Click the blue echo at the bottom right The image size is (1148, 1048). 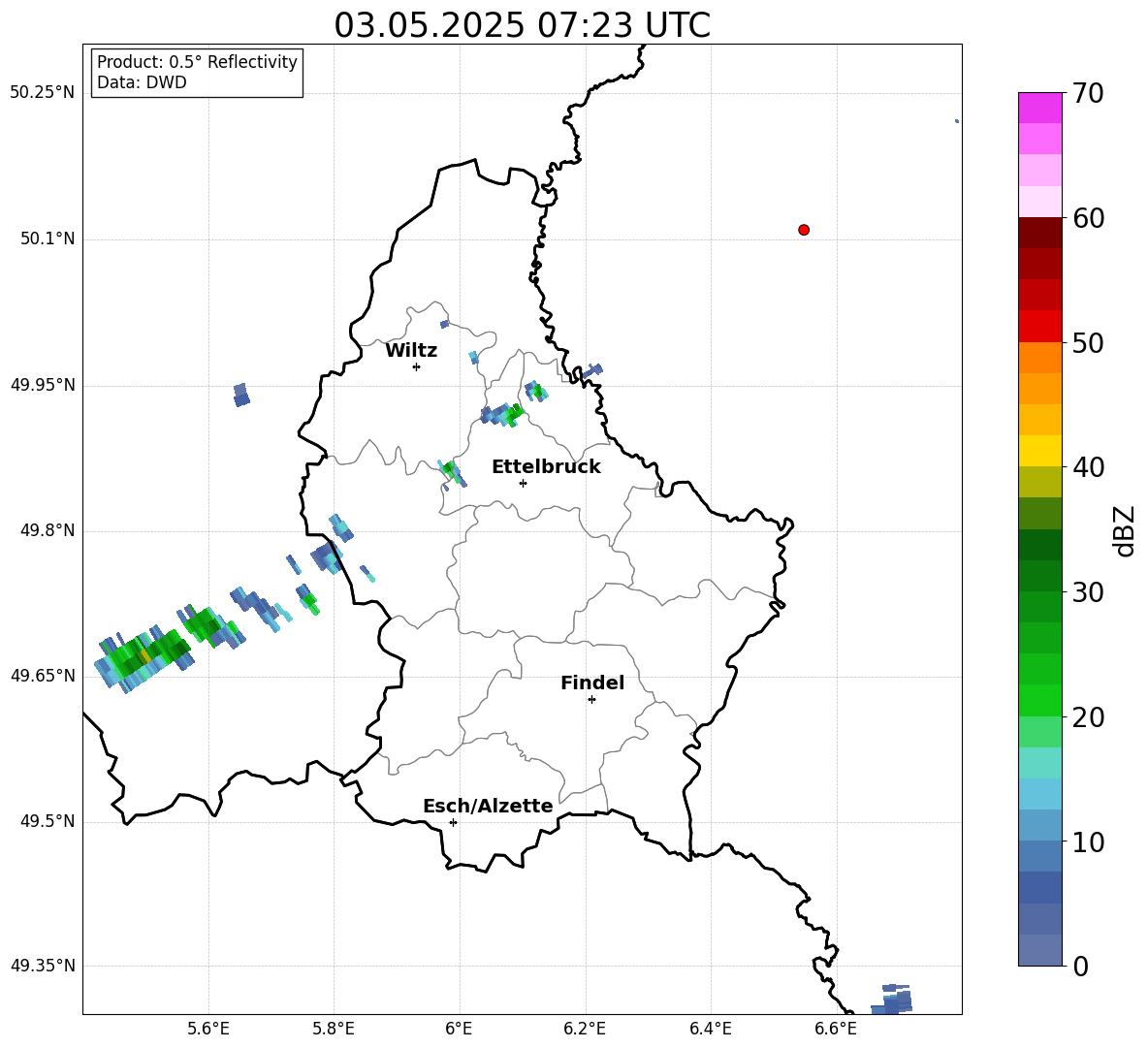click(892, 1000)
